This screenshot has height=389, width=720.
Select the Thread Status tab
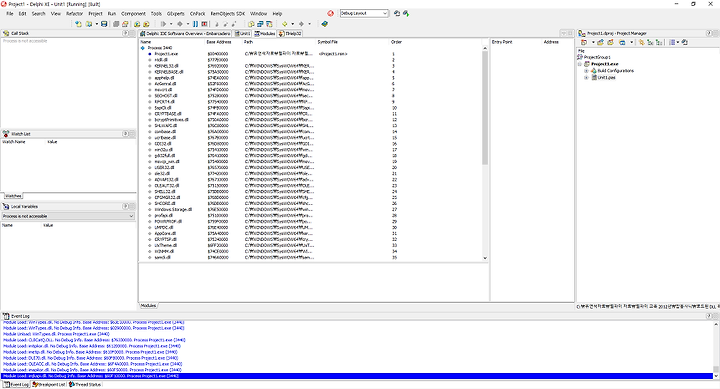tap(85, 384)
